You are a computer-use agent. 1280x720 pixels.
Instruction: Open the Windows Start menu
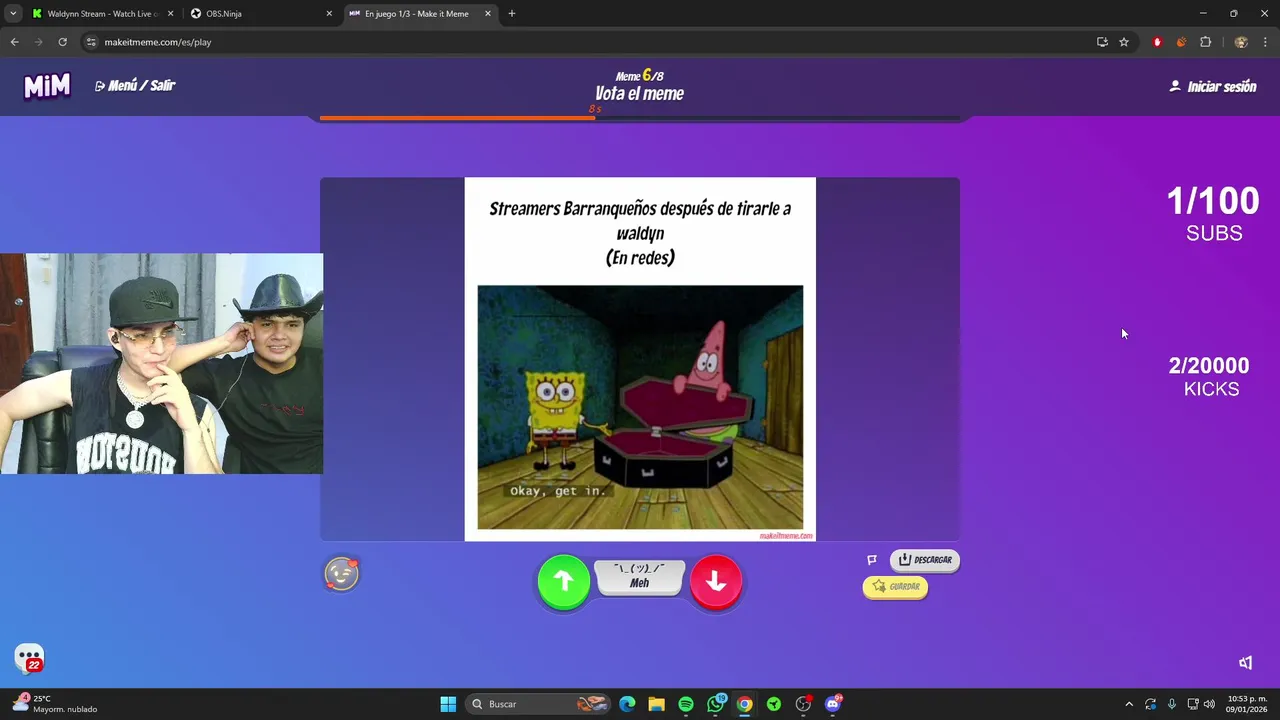[x=448, y=704]
